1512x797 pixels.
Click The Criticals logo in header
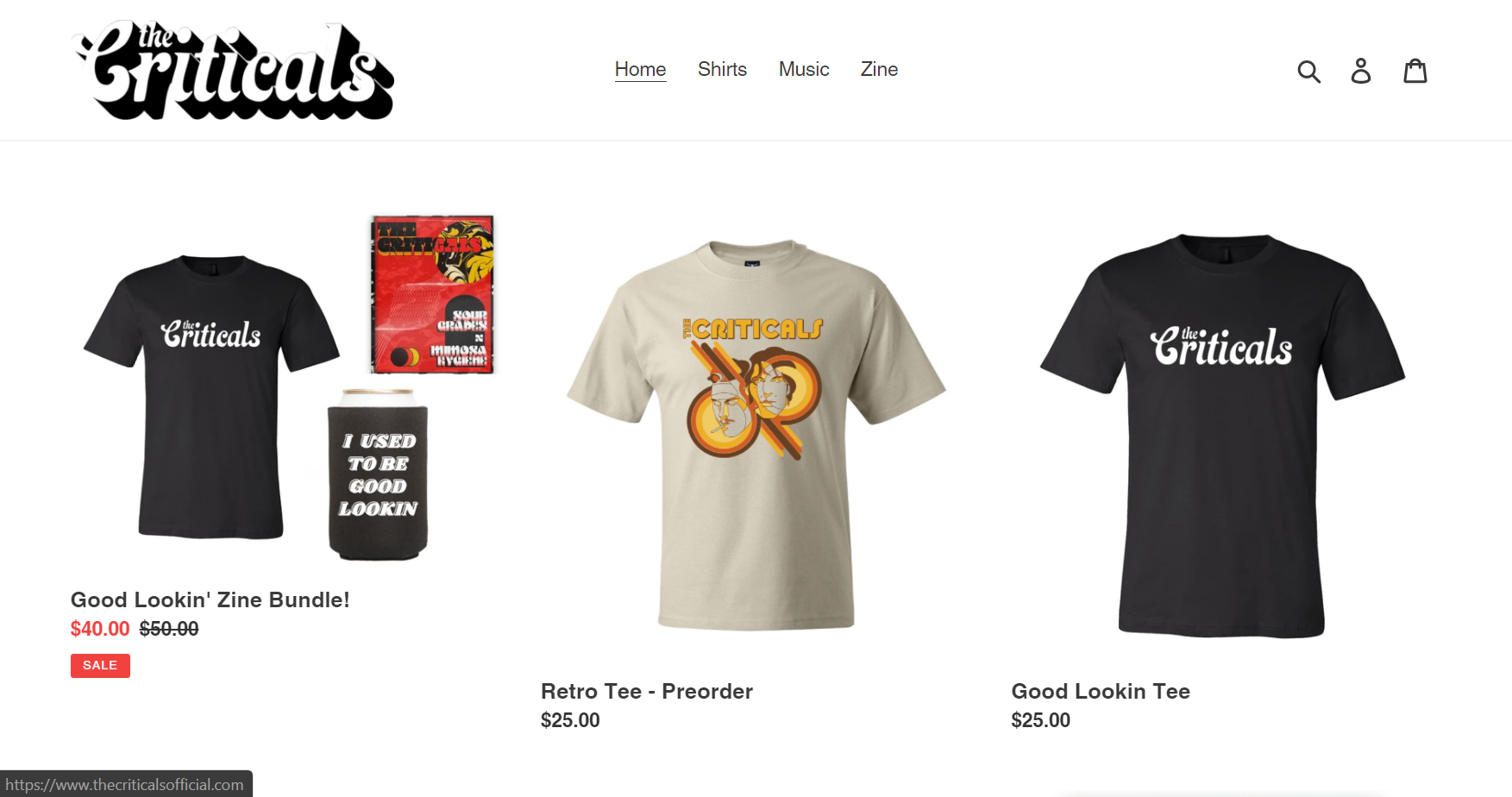pos(233,70)
